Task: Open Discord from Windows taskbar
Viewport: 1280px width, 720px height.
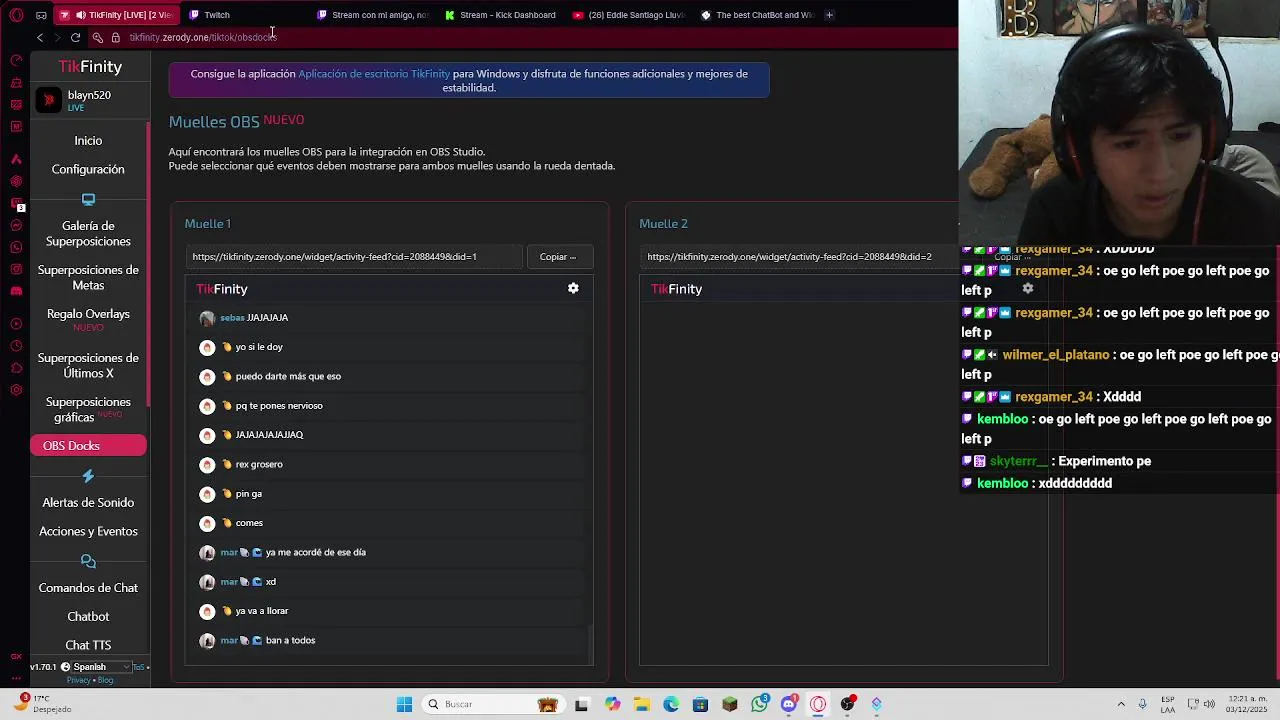Action: click(789, 704)
